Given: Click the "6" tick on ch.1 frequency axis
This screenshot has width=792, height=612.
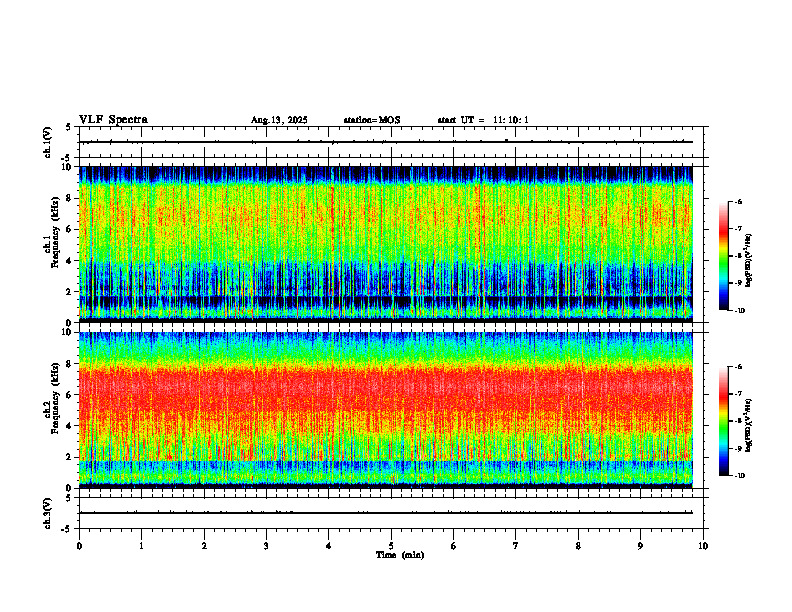Looking at the screenshot, I should [x=70, y=229].
